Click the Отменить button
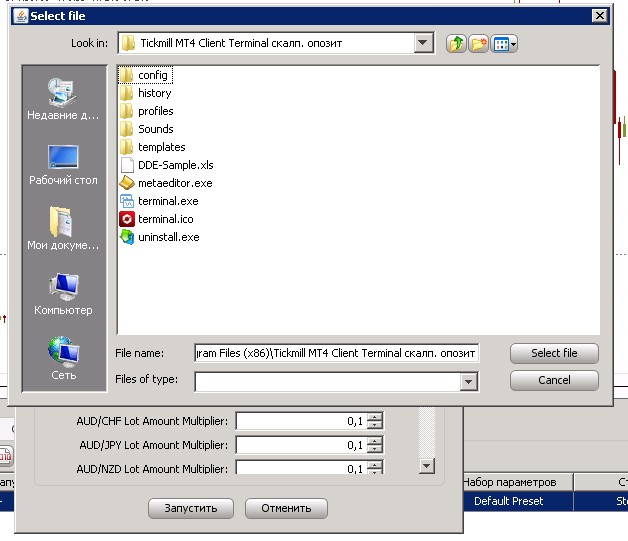The height and width of the screenshot is (541, 628). coord(286,508)
